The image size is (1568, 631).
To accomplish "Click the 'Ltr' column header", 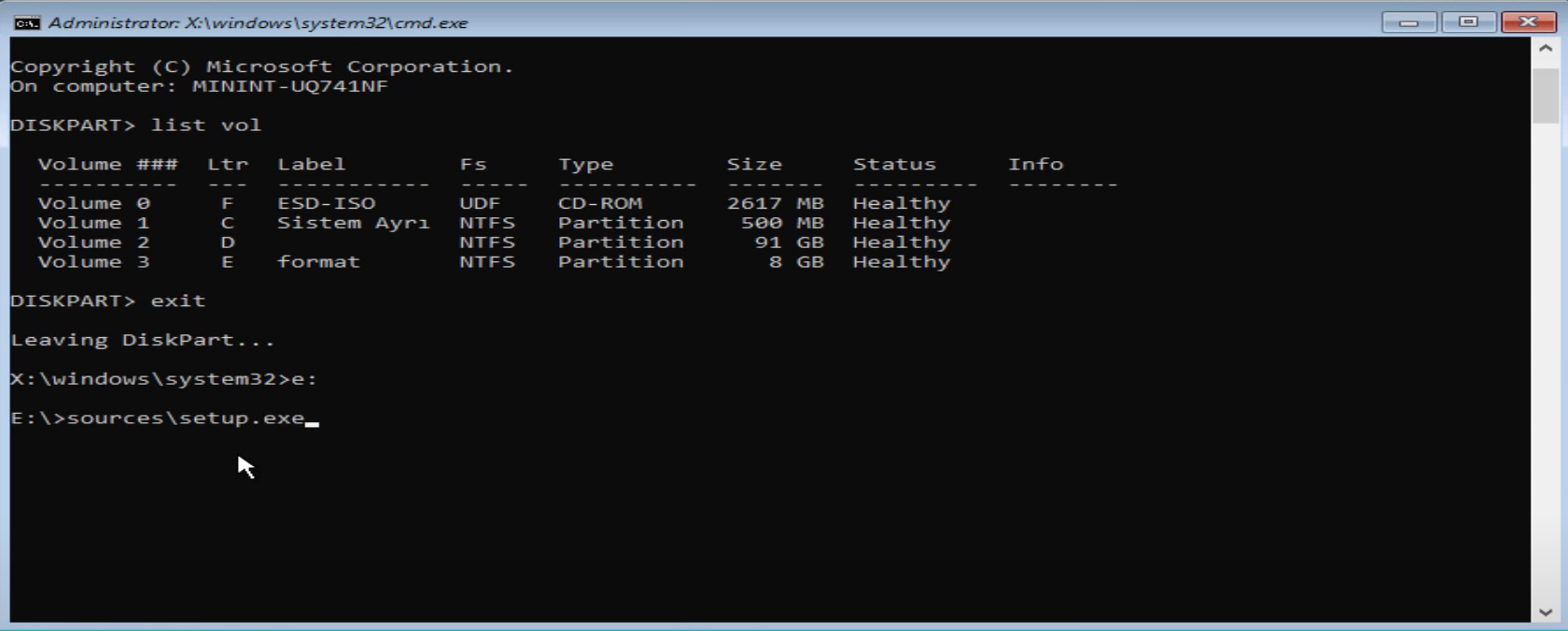I will [228, 164].
